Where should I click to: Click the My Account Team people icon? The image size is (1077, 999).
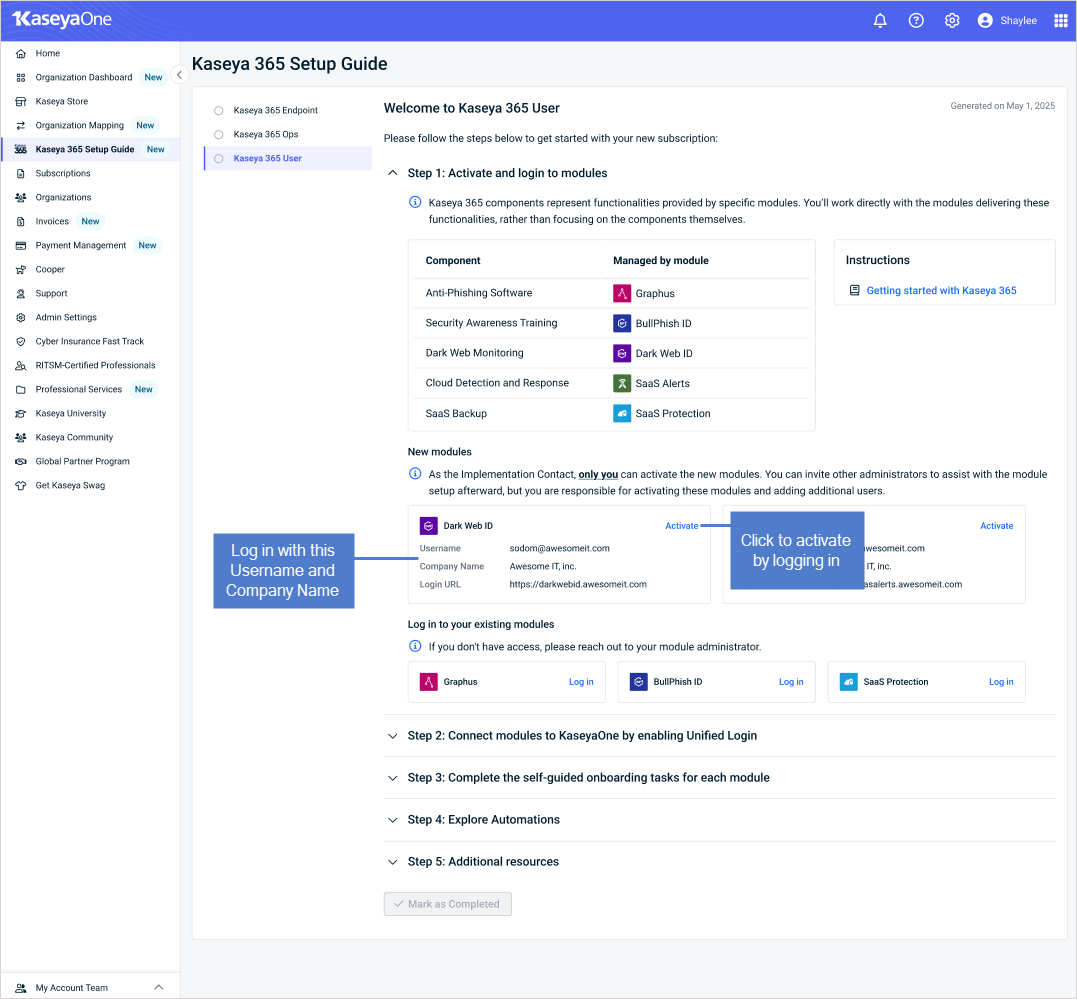(x=21, y=988)
